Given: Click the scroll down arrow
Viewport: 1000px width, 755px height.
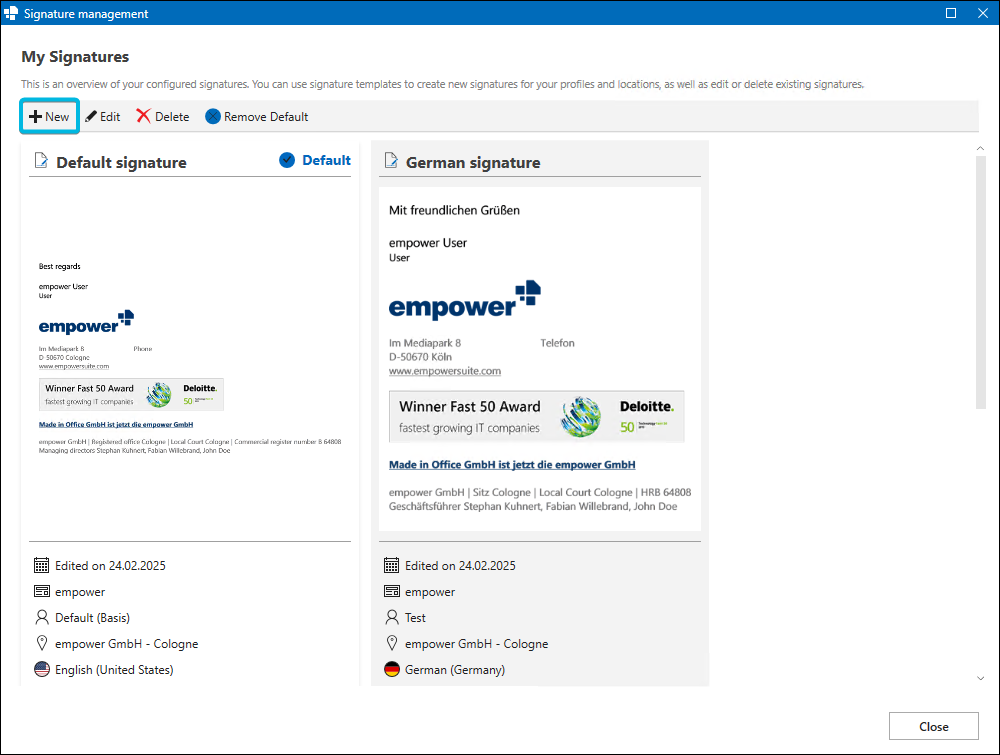Looking at the screenshot, I should tap(980, 678).
